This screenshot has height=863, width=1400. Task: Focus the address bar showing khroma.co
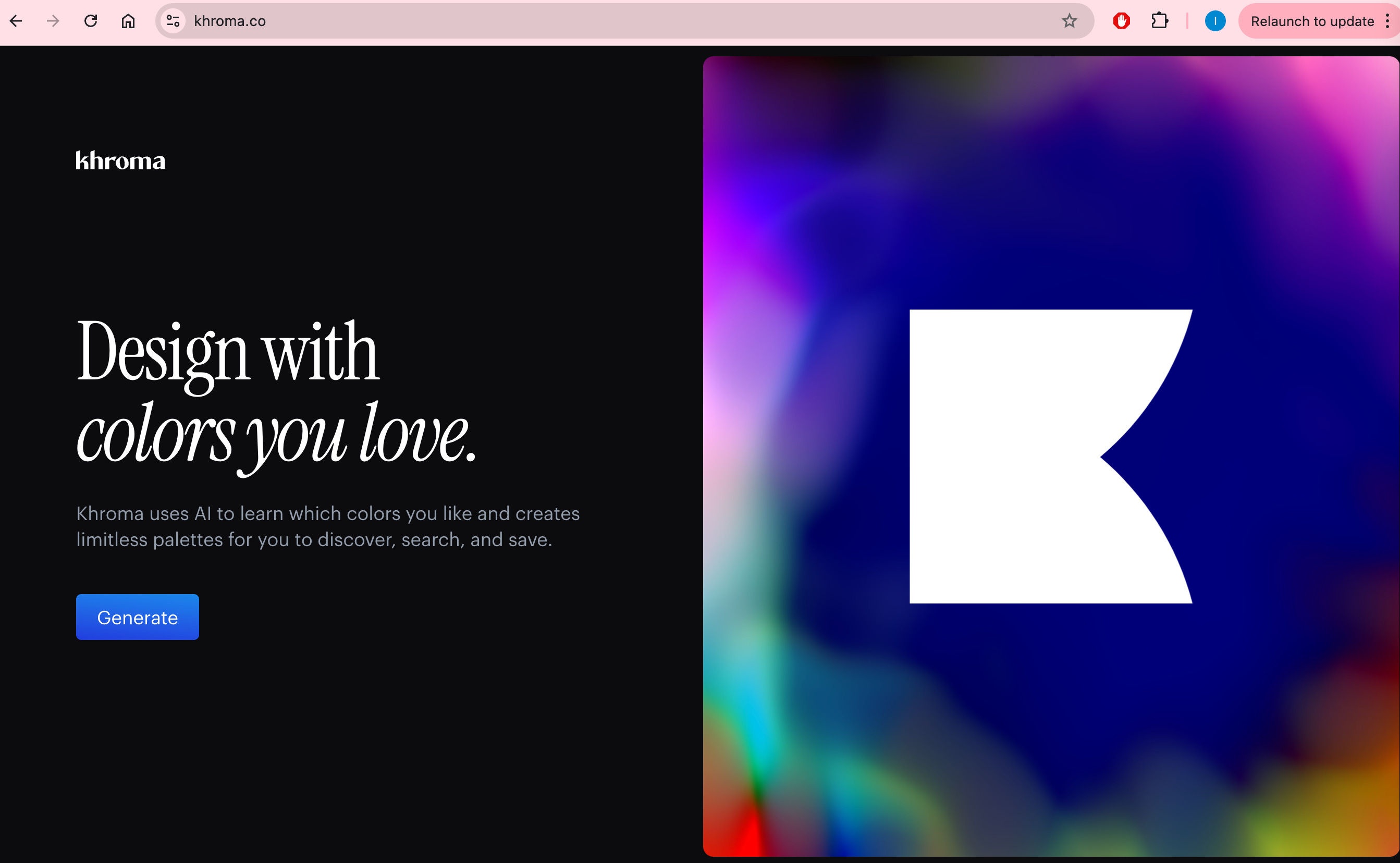click(x=624, y=21)
